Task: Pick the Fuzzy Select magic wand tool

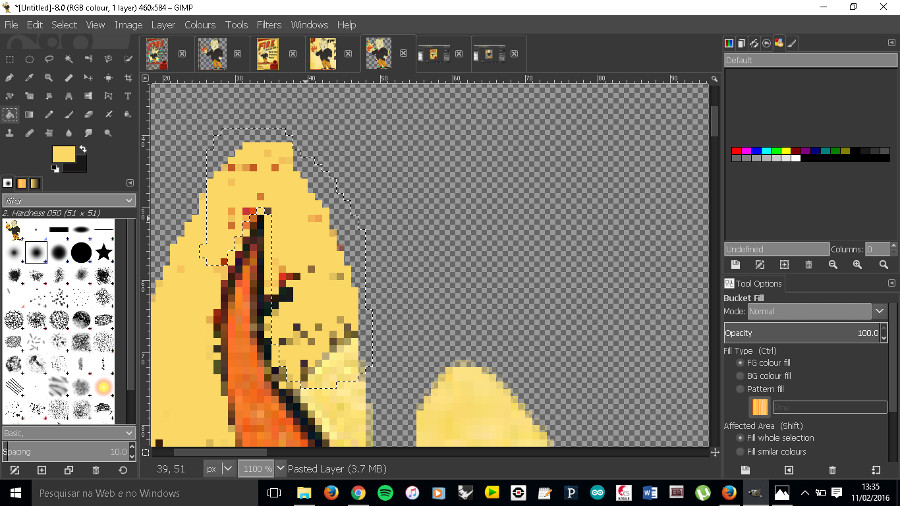Action: (69, 59)
